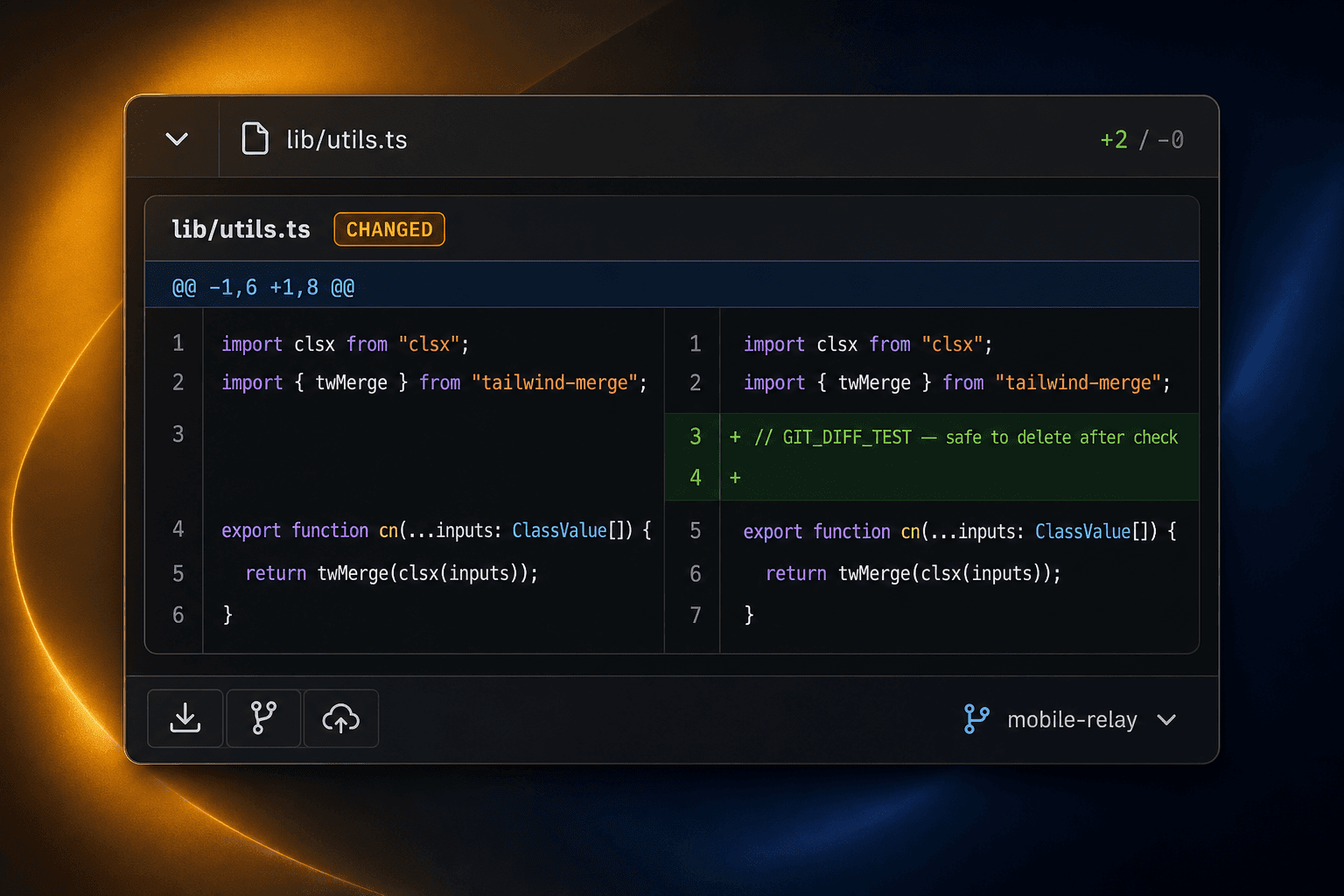Click the cloud upload icon button

pos(341,718)
